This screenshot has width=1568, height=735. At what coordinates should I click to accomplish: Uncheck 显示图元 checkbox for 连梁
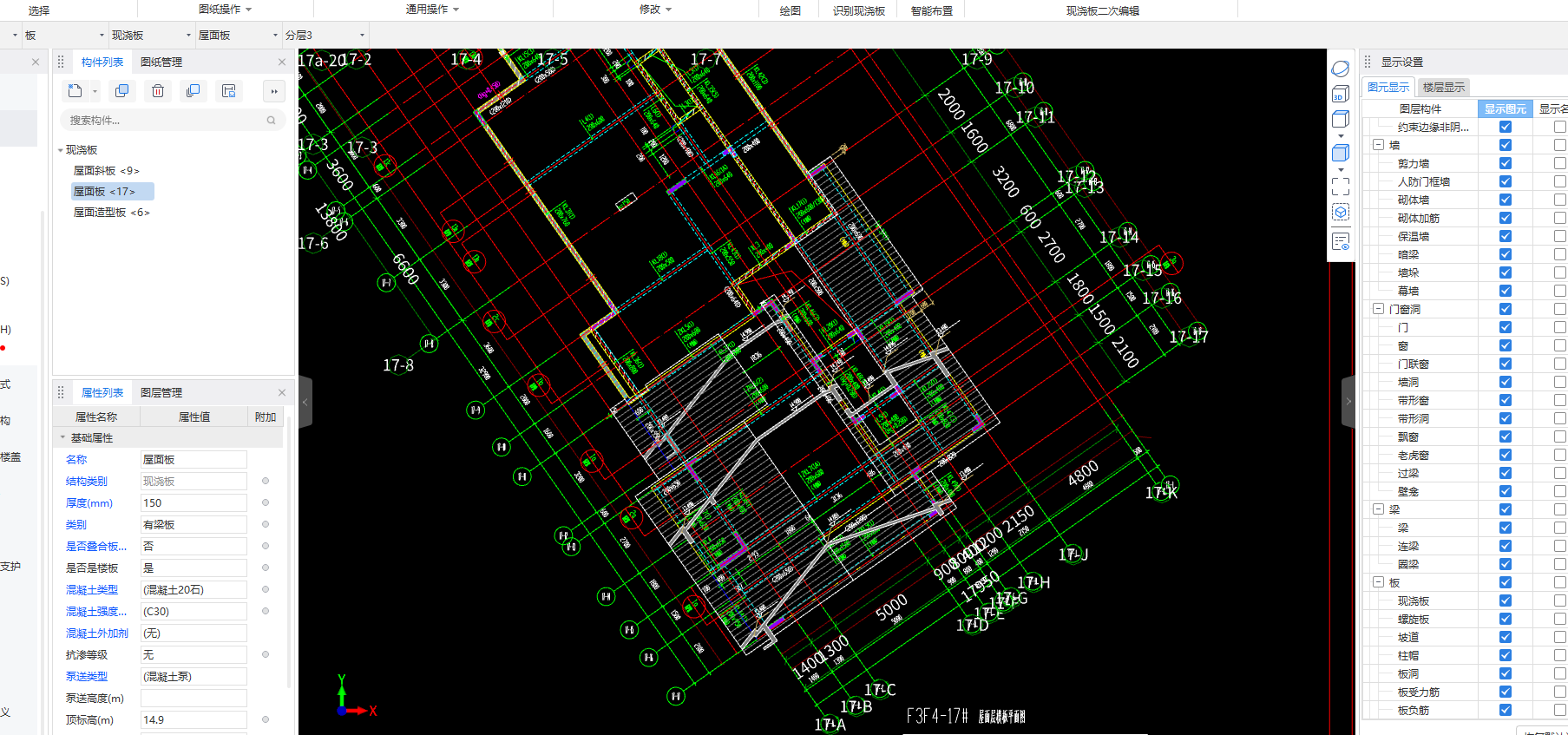[1506, 546]
